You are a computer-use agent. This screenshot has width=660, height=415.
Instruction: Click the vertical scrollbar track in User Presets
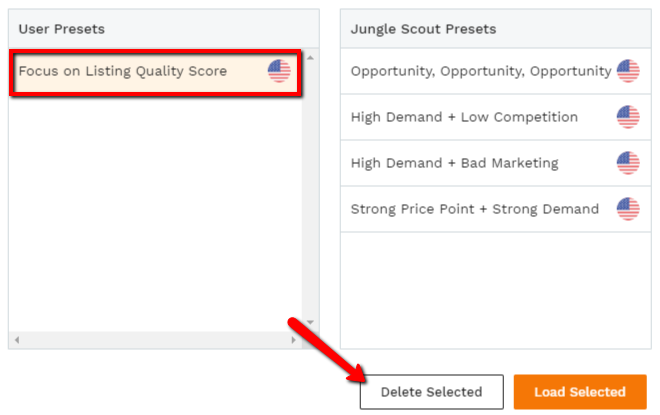(310, 190)
